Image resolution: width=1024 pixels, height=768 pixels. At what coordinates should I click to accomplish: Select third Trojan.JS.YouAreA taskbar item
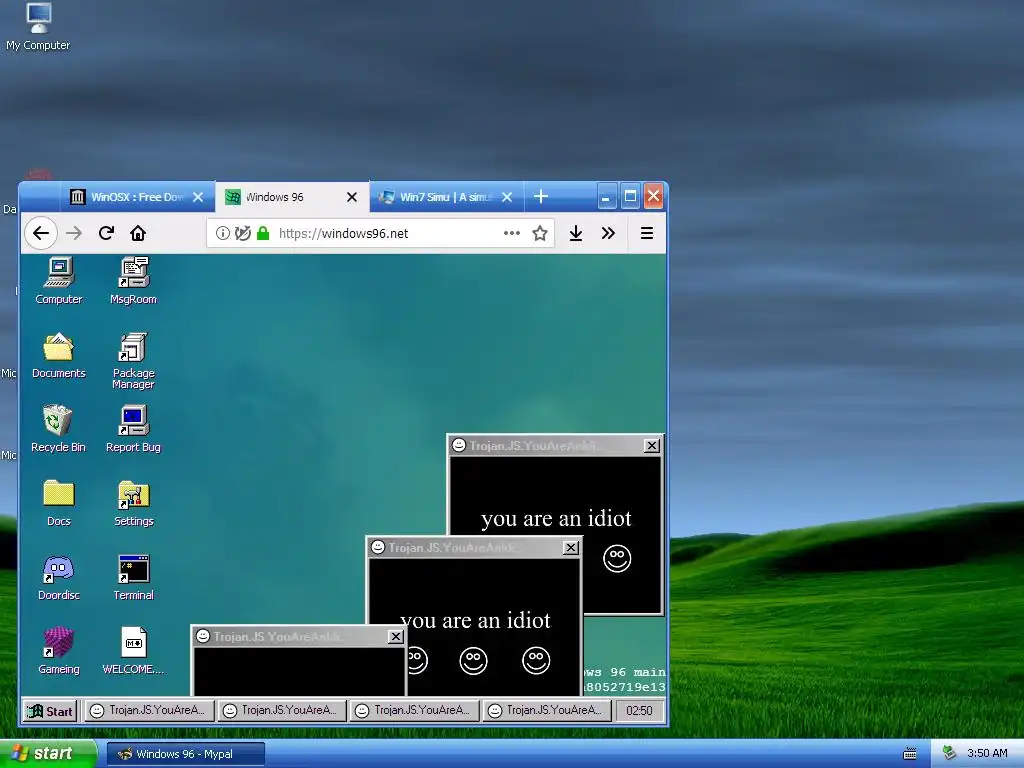click(415, 711)
